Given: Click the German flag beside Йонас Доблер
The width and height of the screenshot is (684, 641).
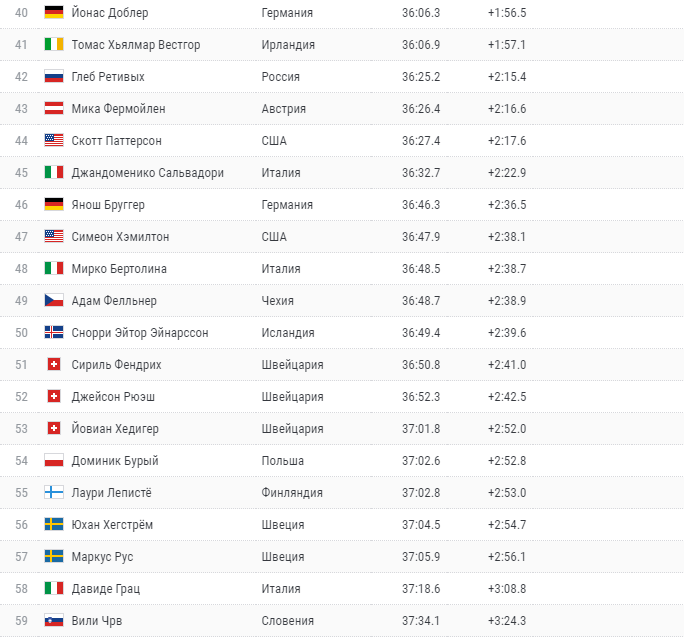Looking at the screenshot, I should [54, 13].
